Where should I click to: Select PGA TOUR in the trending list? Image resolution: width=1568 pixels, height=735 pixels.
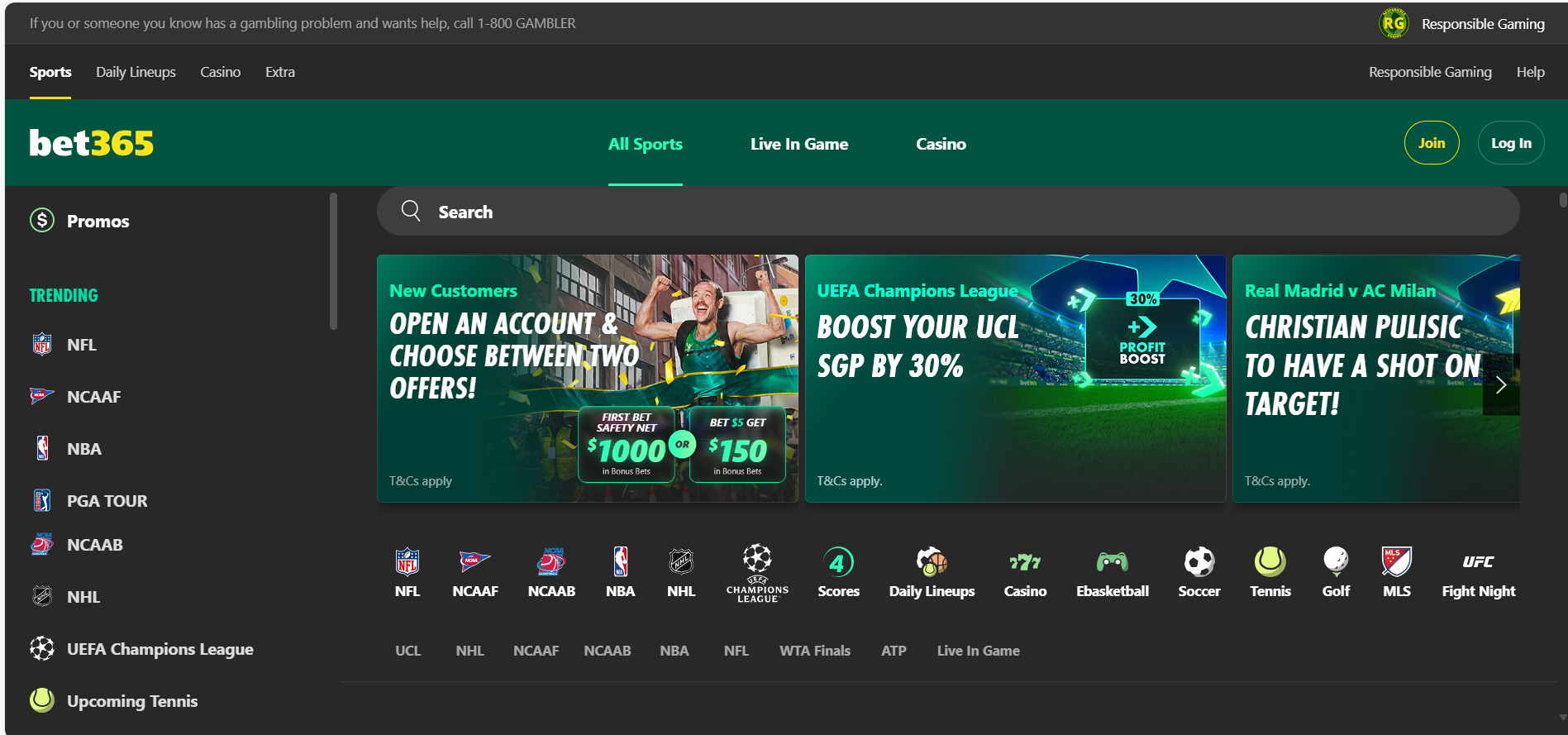tap(107, 501)
